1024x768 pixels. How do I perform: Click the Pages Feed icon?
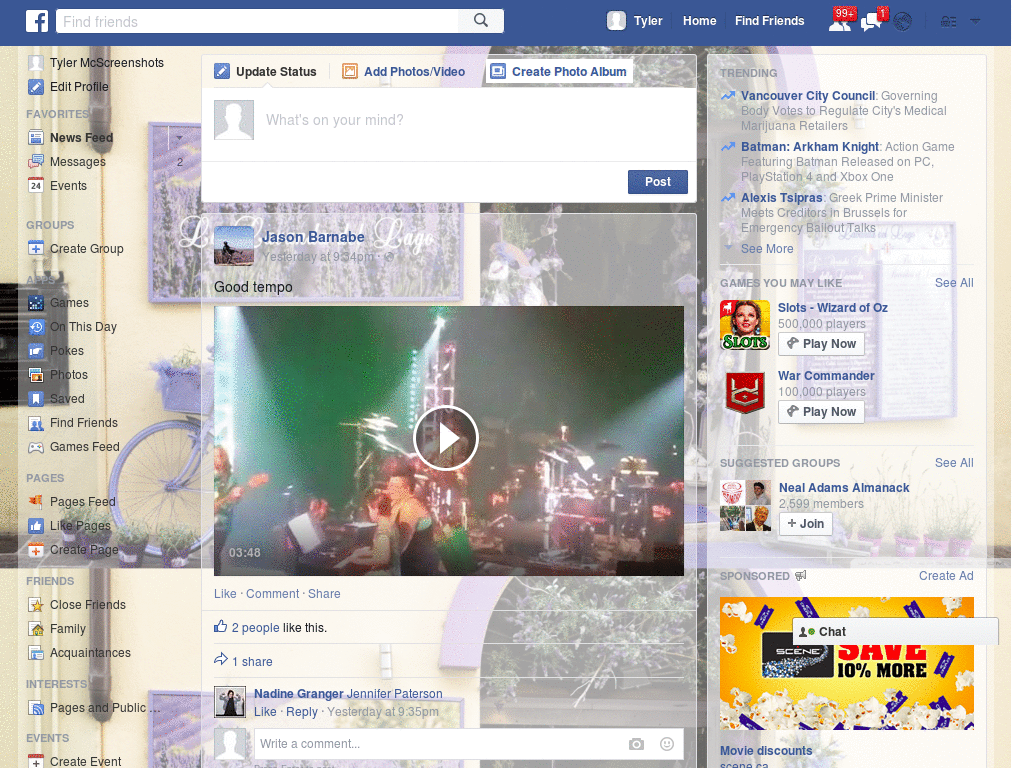[x=36, y=502]
